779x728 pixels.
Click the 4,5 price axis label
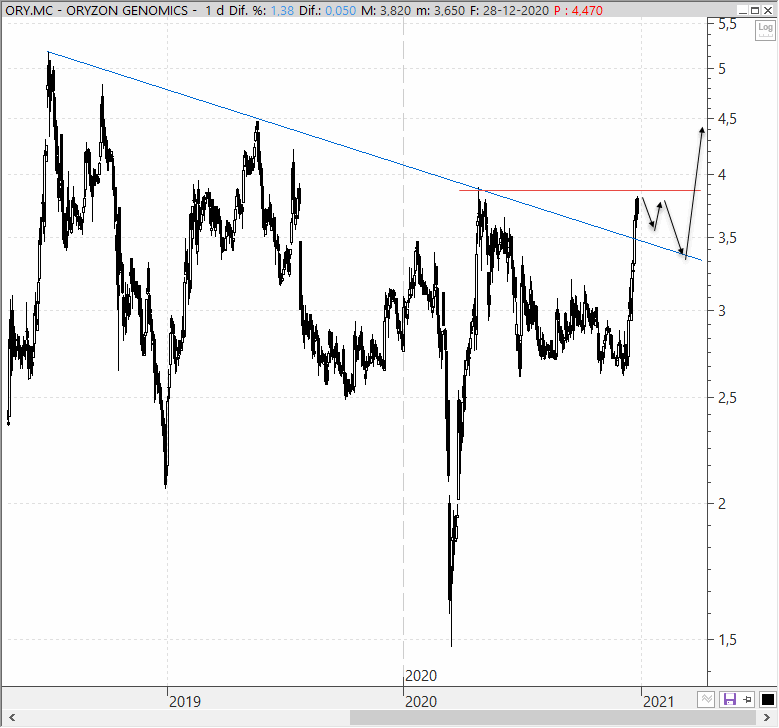(x=728, y=119)
